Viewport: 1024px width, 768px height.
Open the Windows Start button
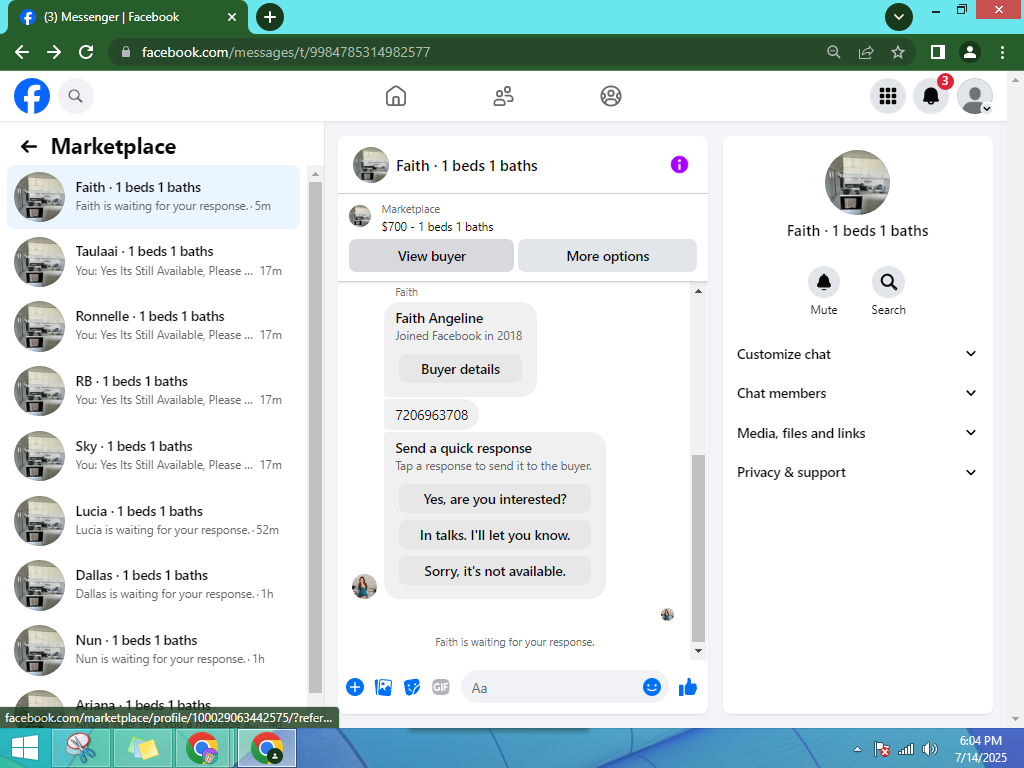(25, 748)
